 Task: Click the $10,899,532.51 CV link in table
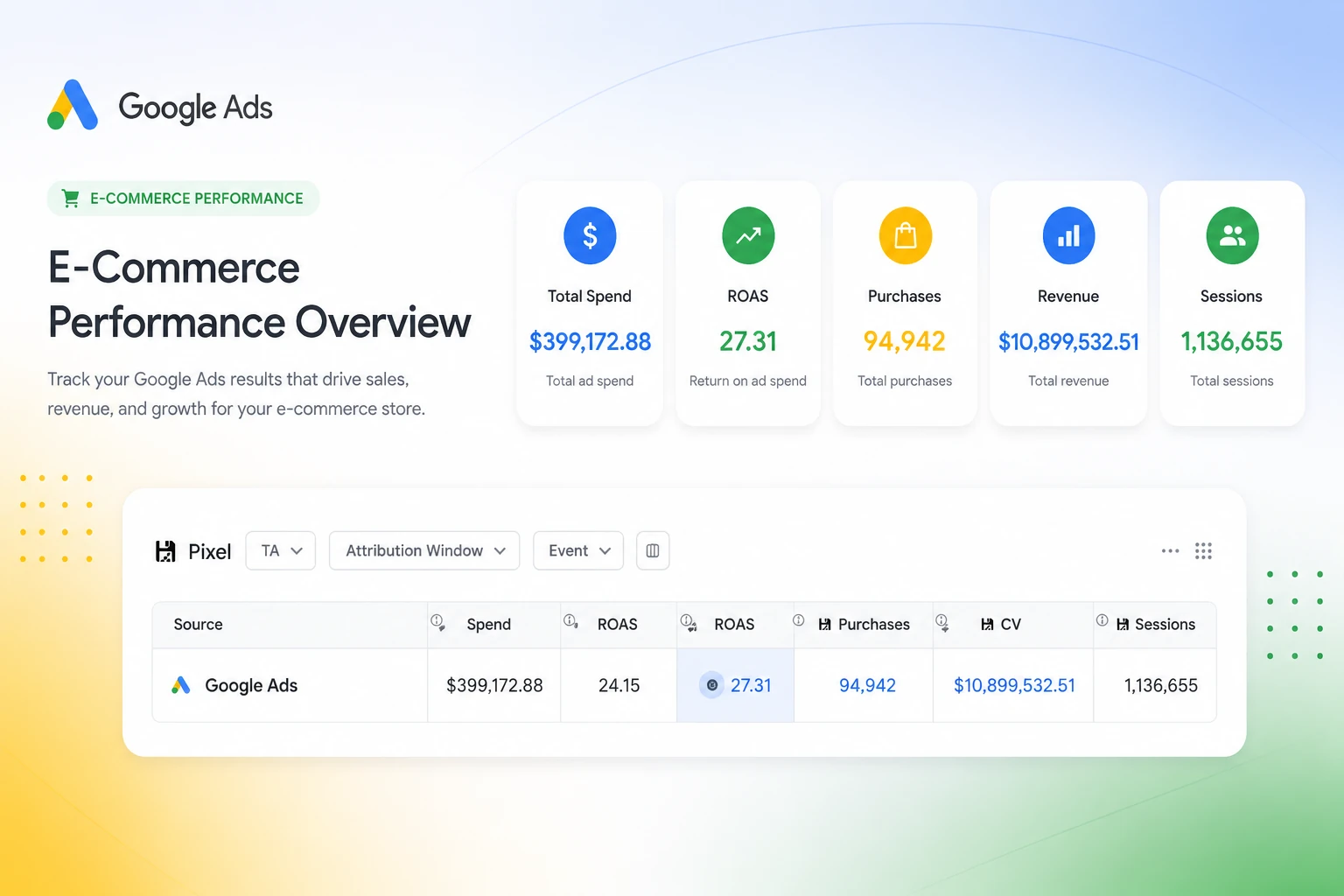coord(1014,686)
